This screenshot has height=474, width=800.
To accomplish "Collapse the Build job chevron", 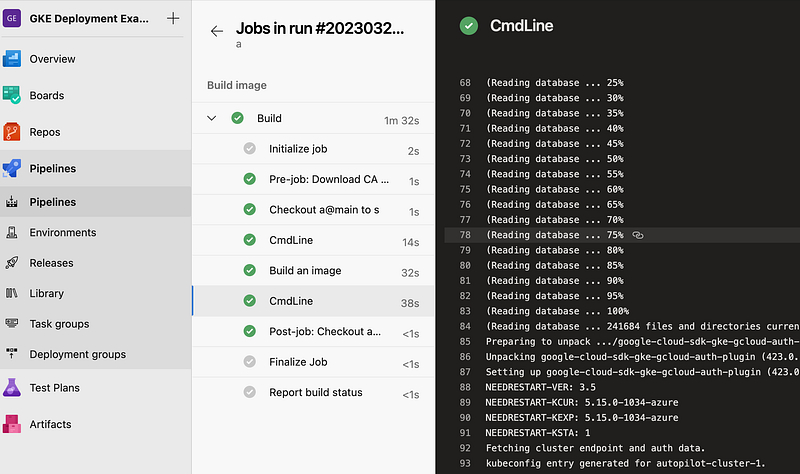I will (x=212, y=118).
